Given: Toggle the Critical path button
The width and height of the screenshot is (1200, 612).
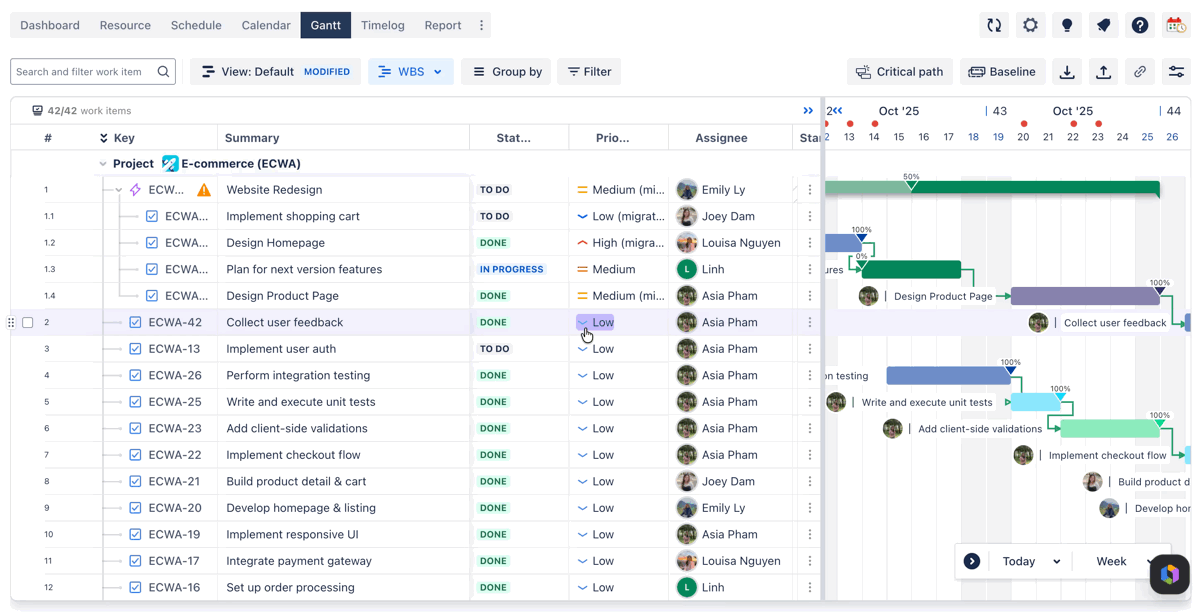Looking at the screenshot, I should tap(900, 72).
